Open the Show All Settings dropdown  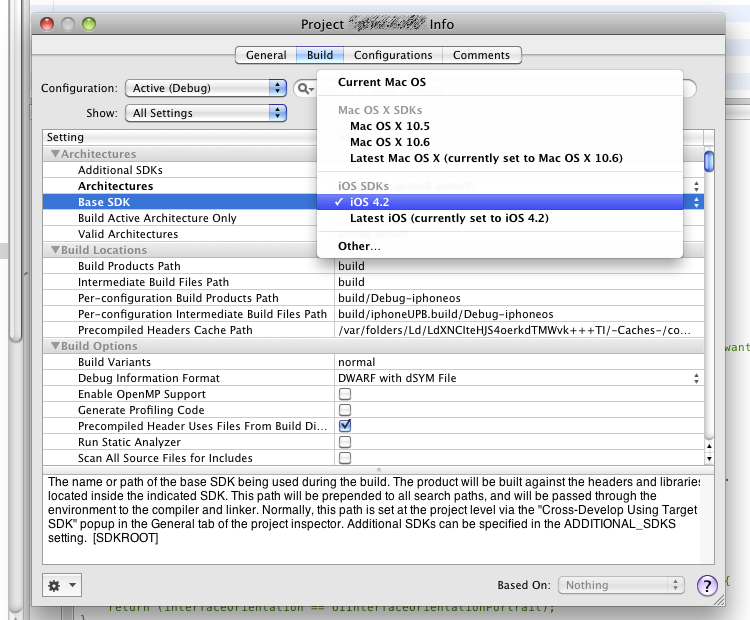pyautogui.click(x=206, y=113)
